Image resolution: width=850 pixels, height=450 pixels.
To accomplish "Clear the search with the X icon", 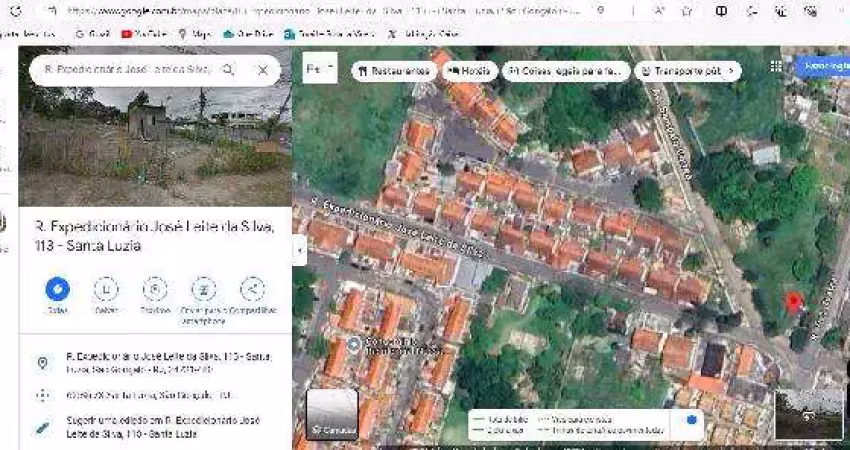I will coord(262,70).
